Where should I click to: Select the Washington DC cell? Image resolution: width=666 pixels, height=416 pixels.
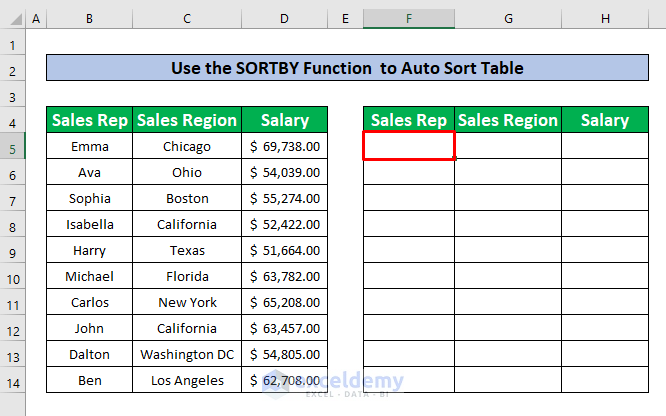tap(187, 354)
